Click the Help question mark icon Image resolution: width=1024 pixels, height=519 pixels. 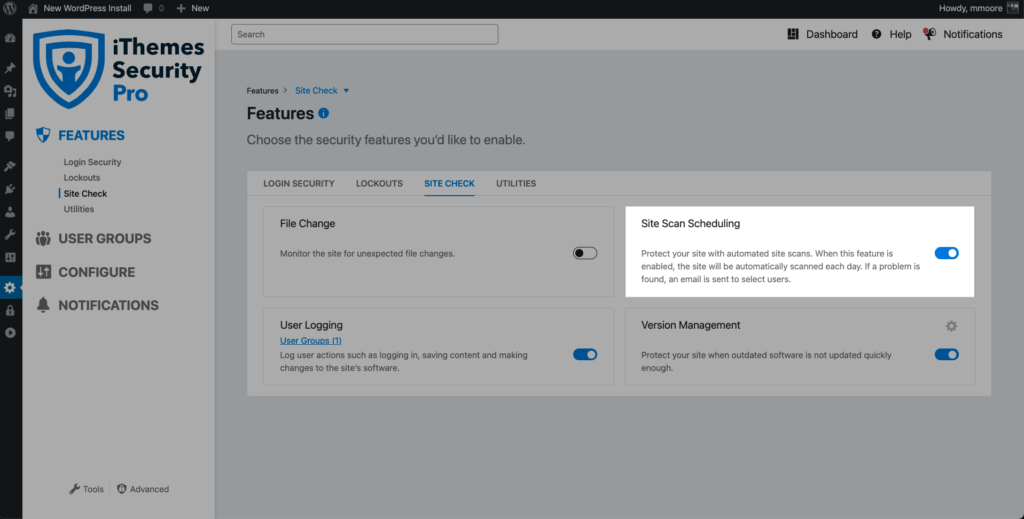click(876, 34)
